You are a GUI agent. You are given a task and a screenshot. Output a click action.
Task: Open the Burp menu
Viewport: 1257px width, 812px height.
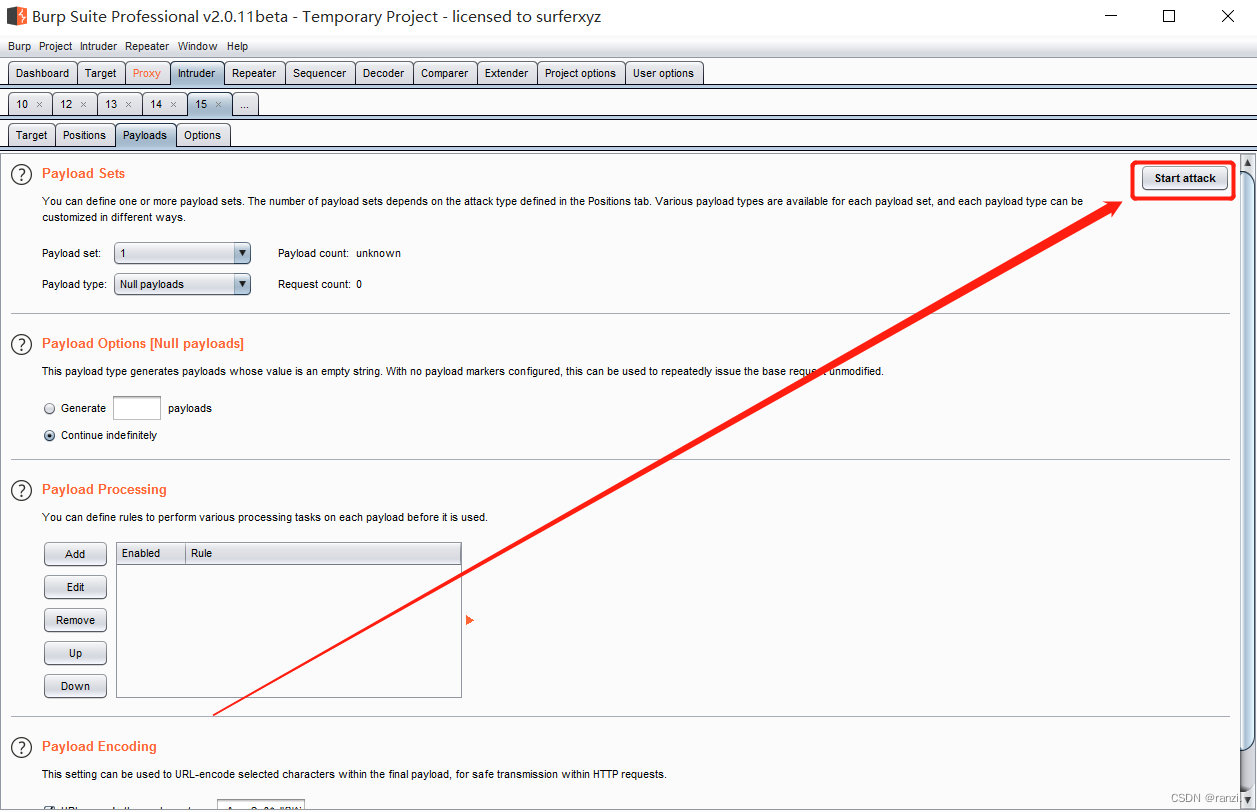19,46
